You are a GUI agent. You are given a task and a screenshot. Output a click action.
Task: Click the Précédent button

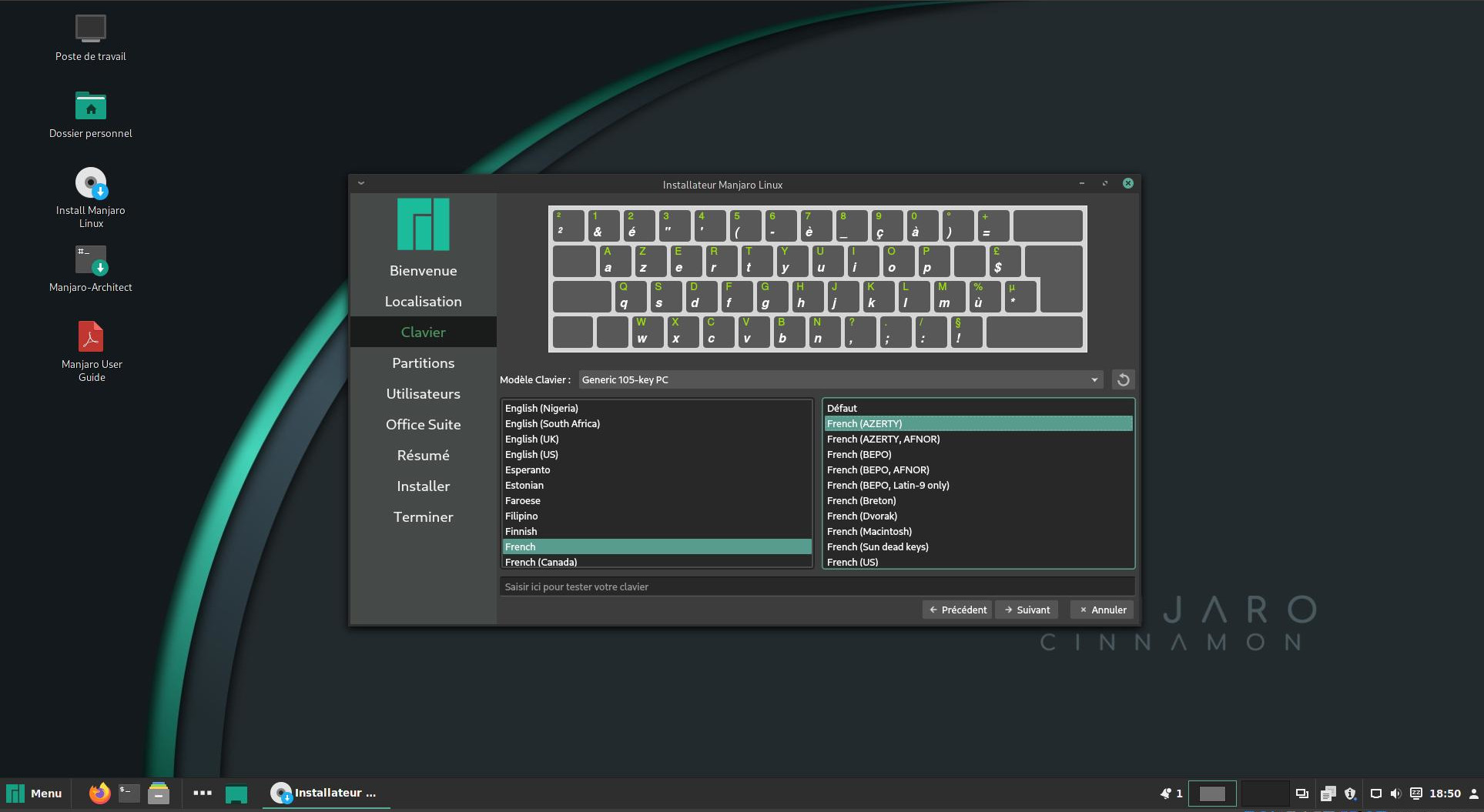pos(957,610)
